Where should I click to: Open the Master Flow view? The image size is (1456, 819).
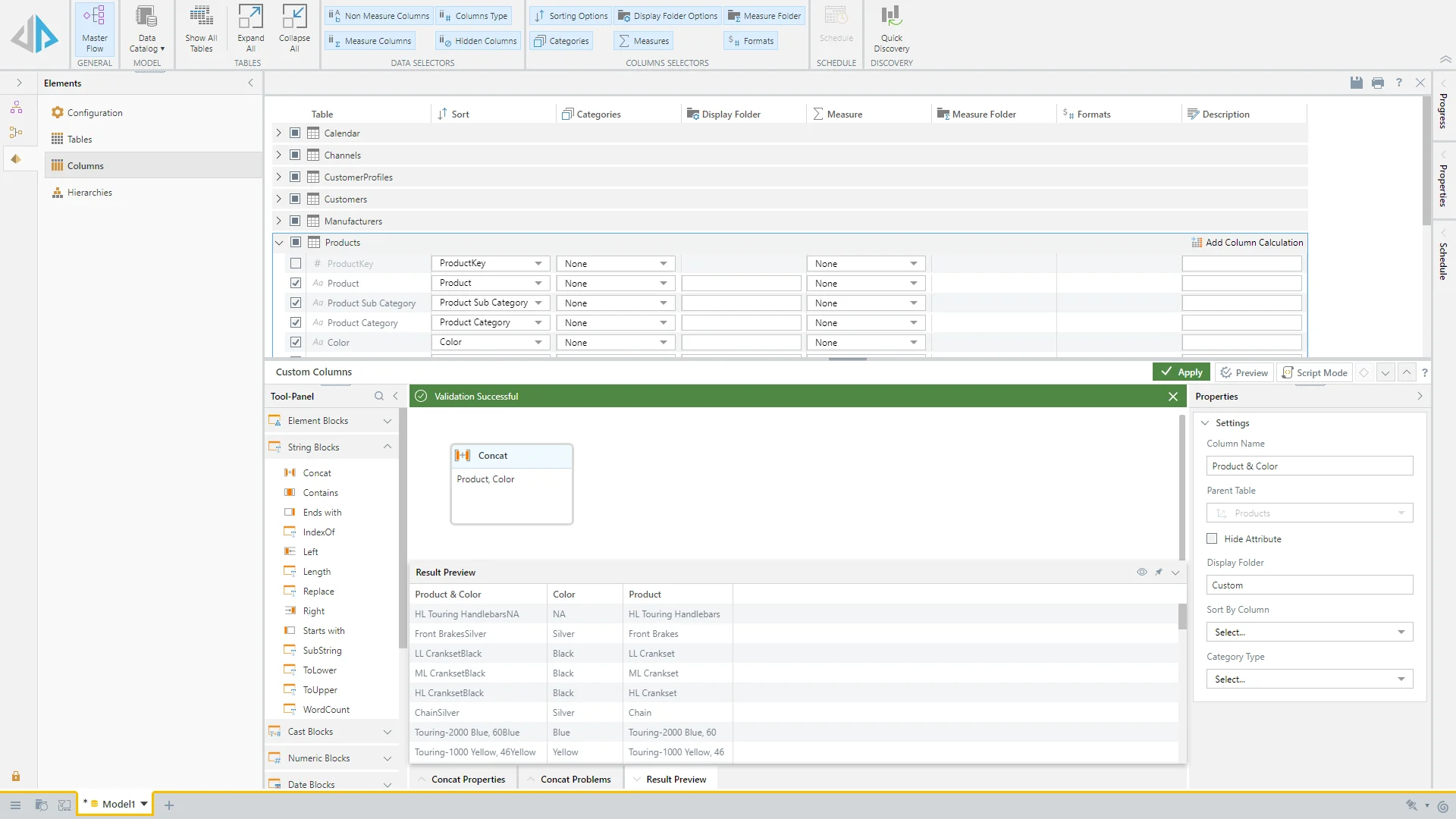point(94,28)
